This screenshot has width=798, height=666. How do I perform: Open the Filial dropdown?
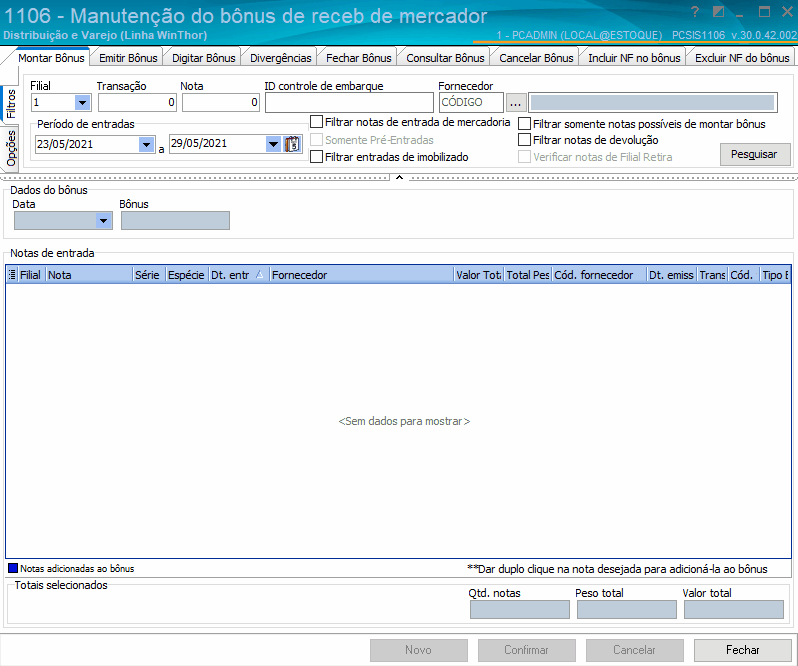pyautogui.click(x=82, y=102)
